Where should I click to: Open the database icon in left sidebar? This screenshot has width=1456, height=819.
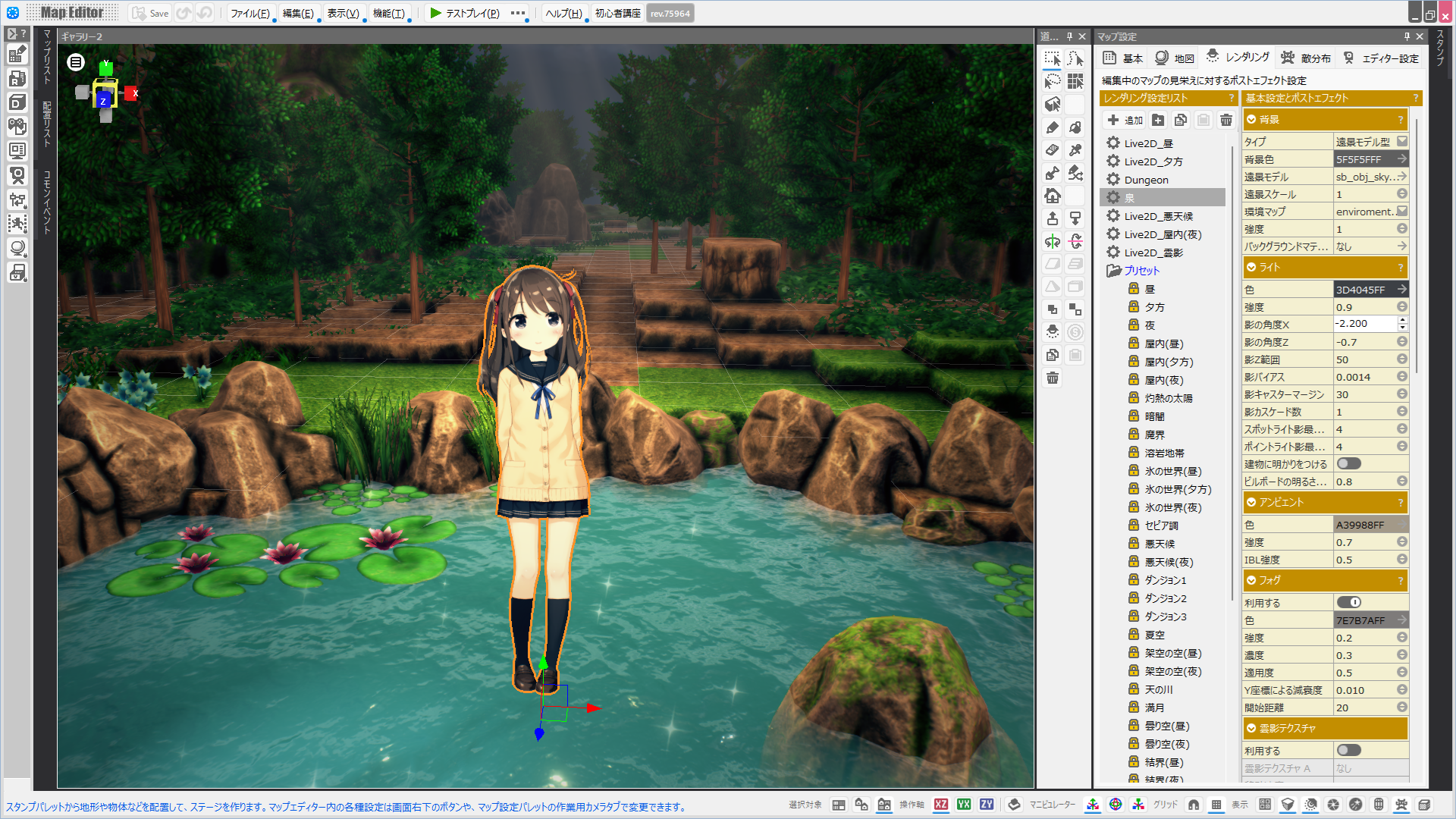coord(17,102)
